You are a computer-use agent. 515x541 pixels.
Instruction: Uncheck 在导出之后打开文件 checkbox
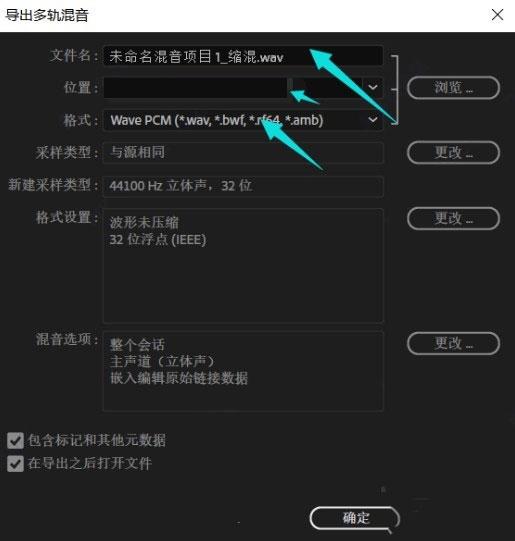[16, 464]
